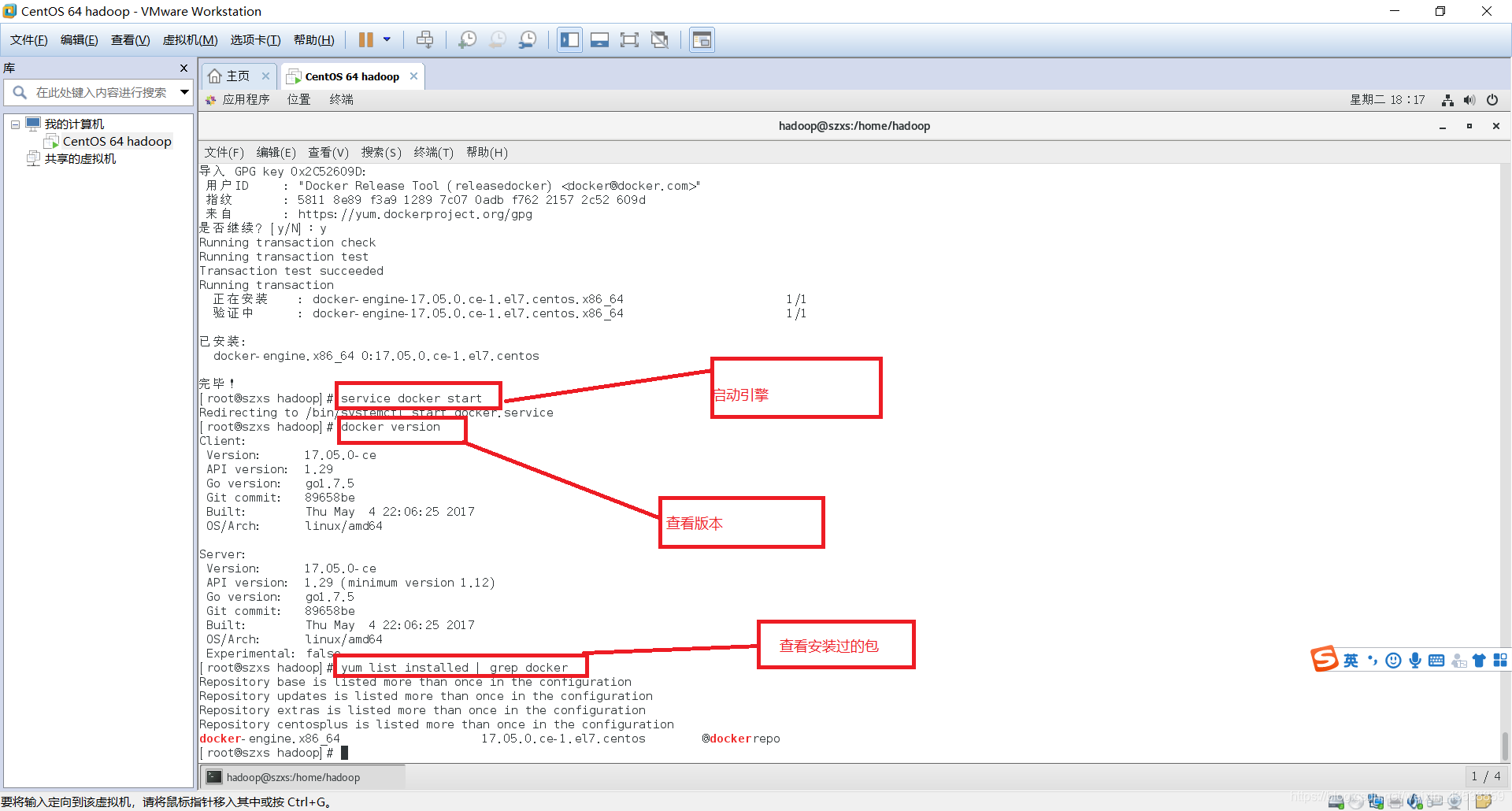This screenshot has width=1512, height=811.
Task: Click the network adapter device status icon
Action: tap(1376, 802)
